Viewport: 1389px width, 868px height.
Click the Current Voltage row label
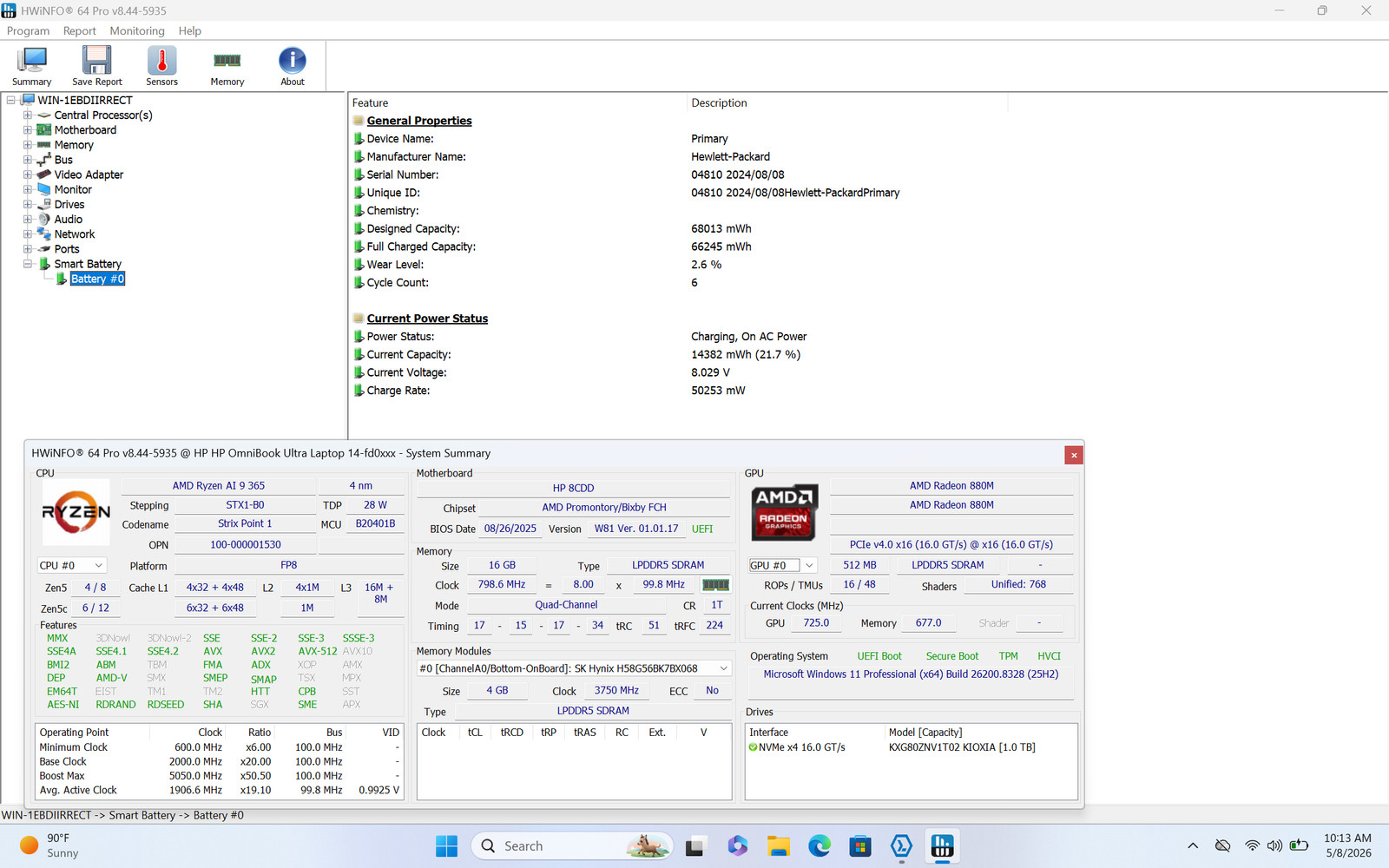click(407, 372)
